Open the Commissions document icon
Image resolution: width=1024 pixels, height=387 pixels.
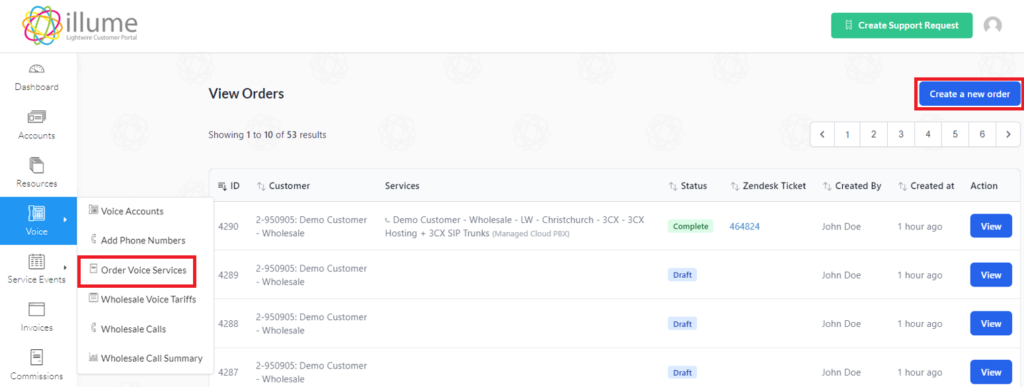[x=37, y=358]
